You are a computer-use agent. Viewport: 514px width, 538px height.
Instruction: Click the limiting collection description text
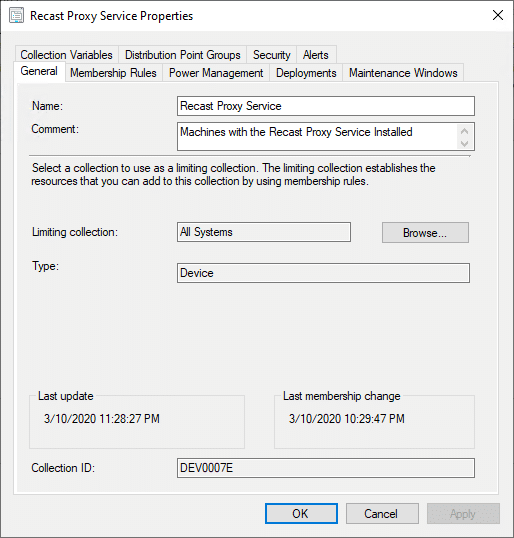click(x=233, y=175)
